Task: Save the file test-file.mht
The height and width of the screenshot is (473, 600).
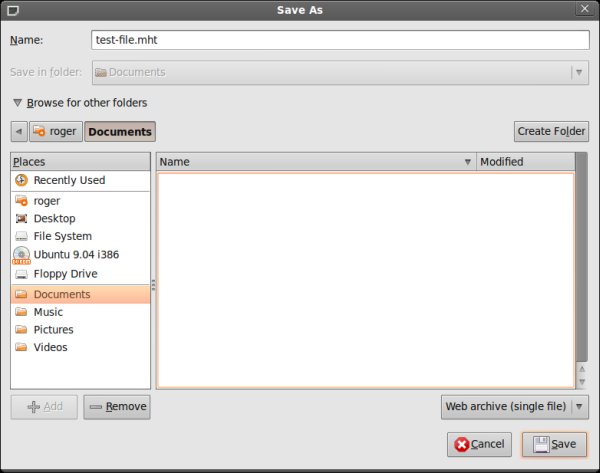Action: (x=554, y=444)
